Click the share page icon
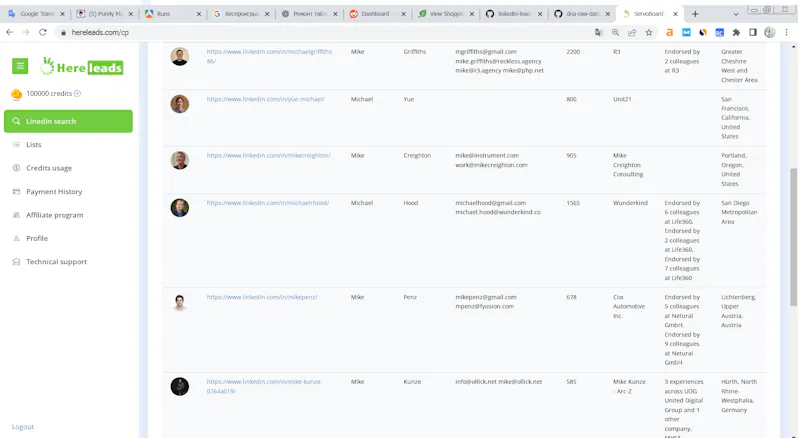The width and height of the screenshot is (800, 438). point(632,32)
